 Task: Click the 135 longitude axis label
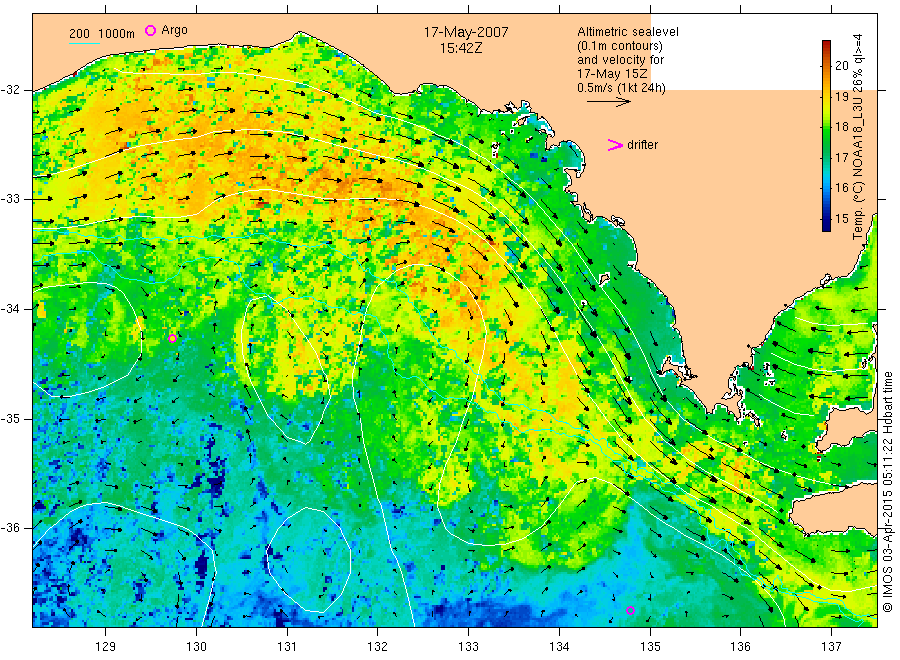pos(650,646)
